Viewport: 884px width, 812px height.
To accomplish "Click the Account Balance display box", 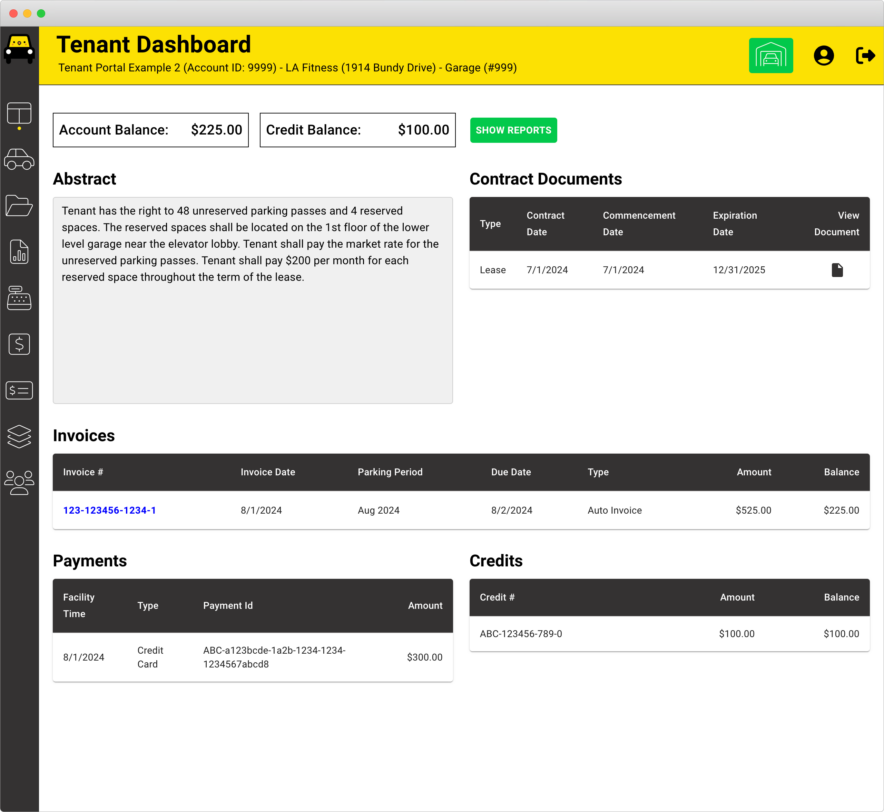I will (150, 129).
